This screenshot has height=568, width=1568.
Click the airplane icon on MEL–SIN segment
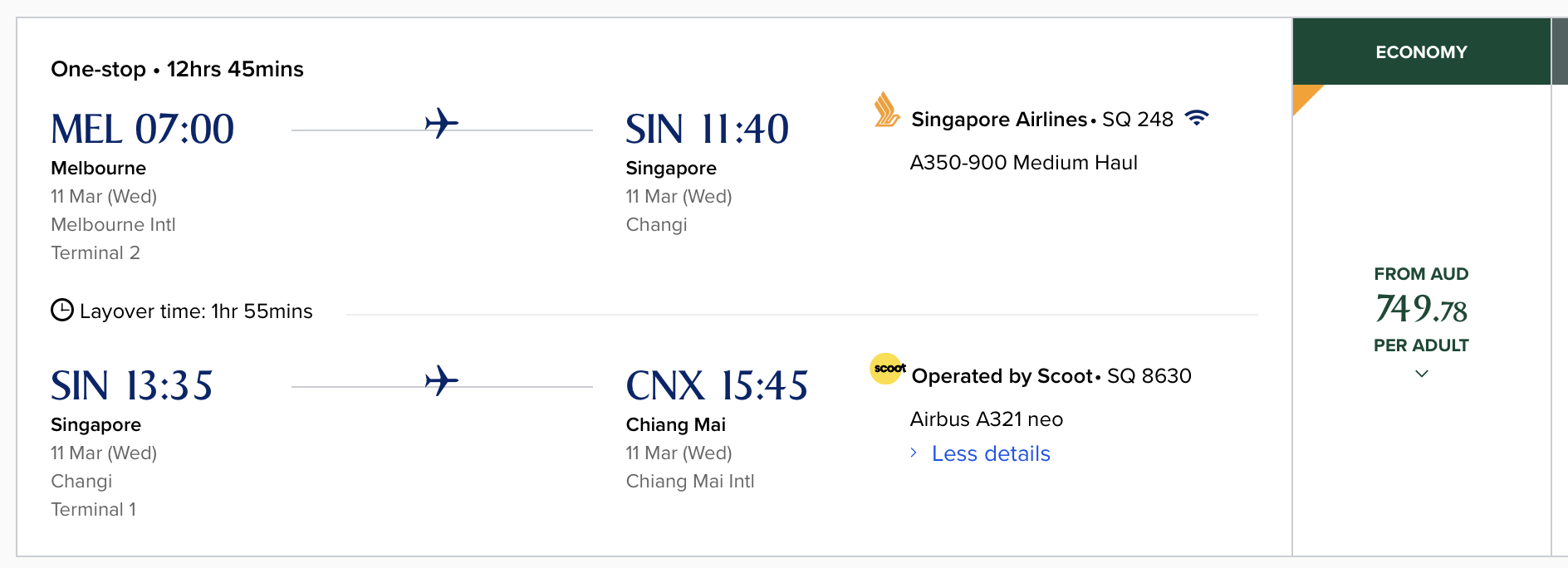click(441, 123)
